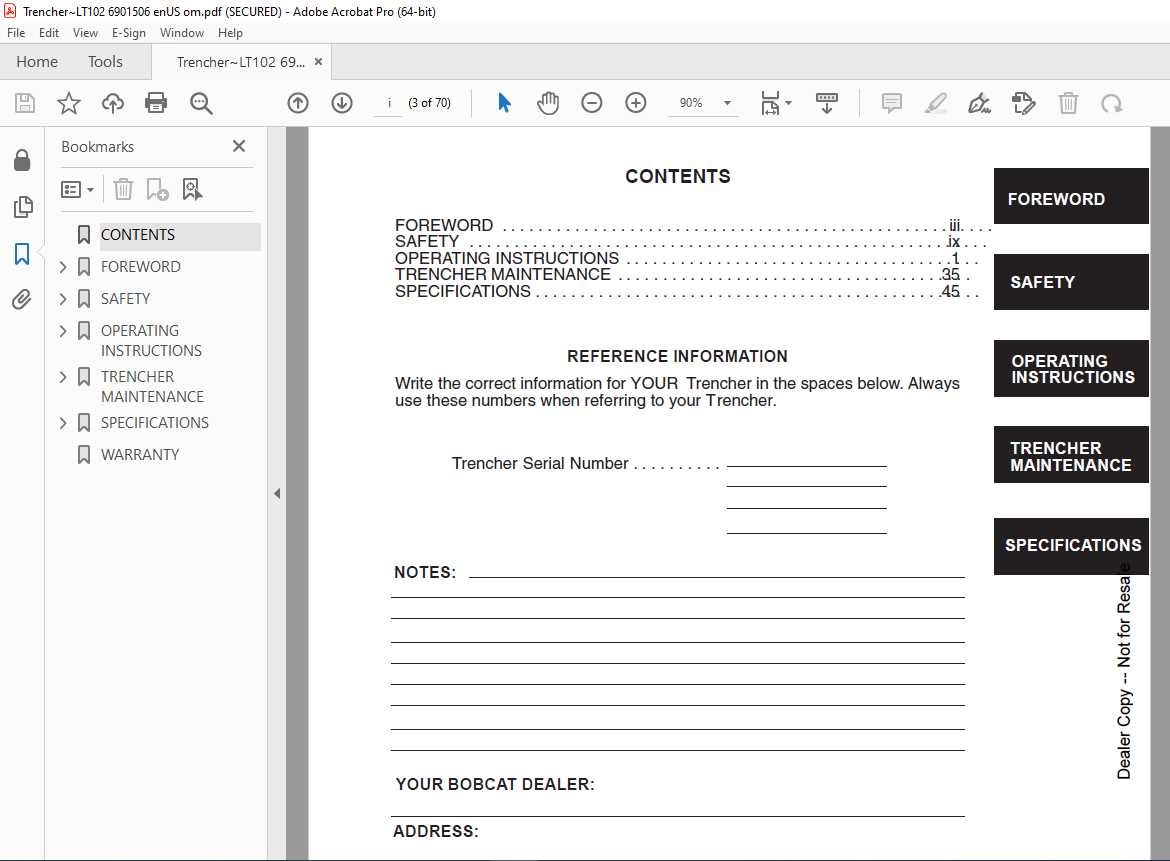
Task: Collapse the navigation pane with side arrow
Action: point(277,493)
